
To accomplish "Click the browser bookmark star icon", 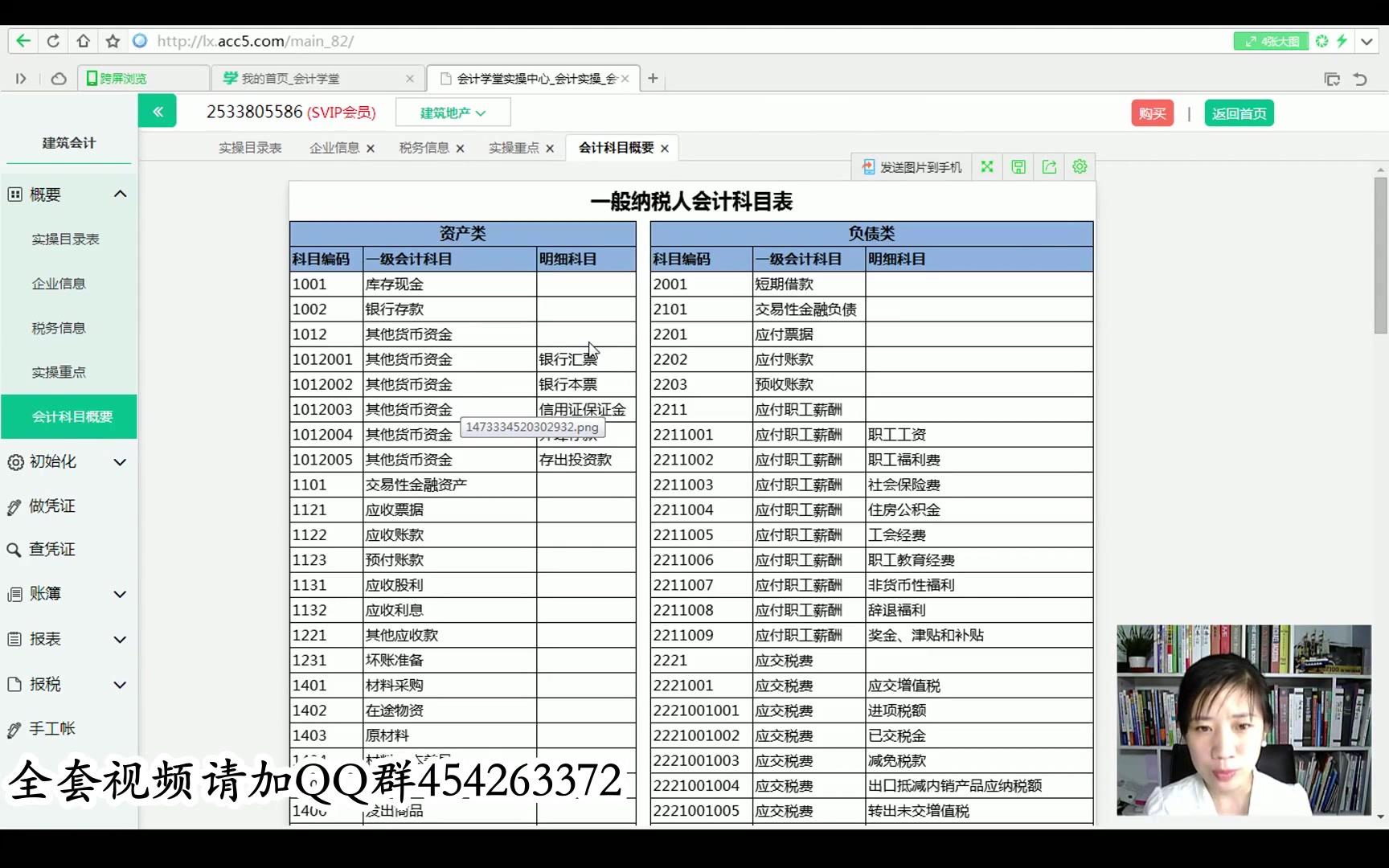I will [x=112, y=41].
